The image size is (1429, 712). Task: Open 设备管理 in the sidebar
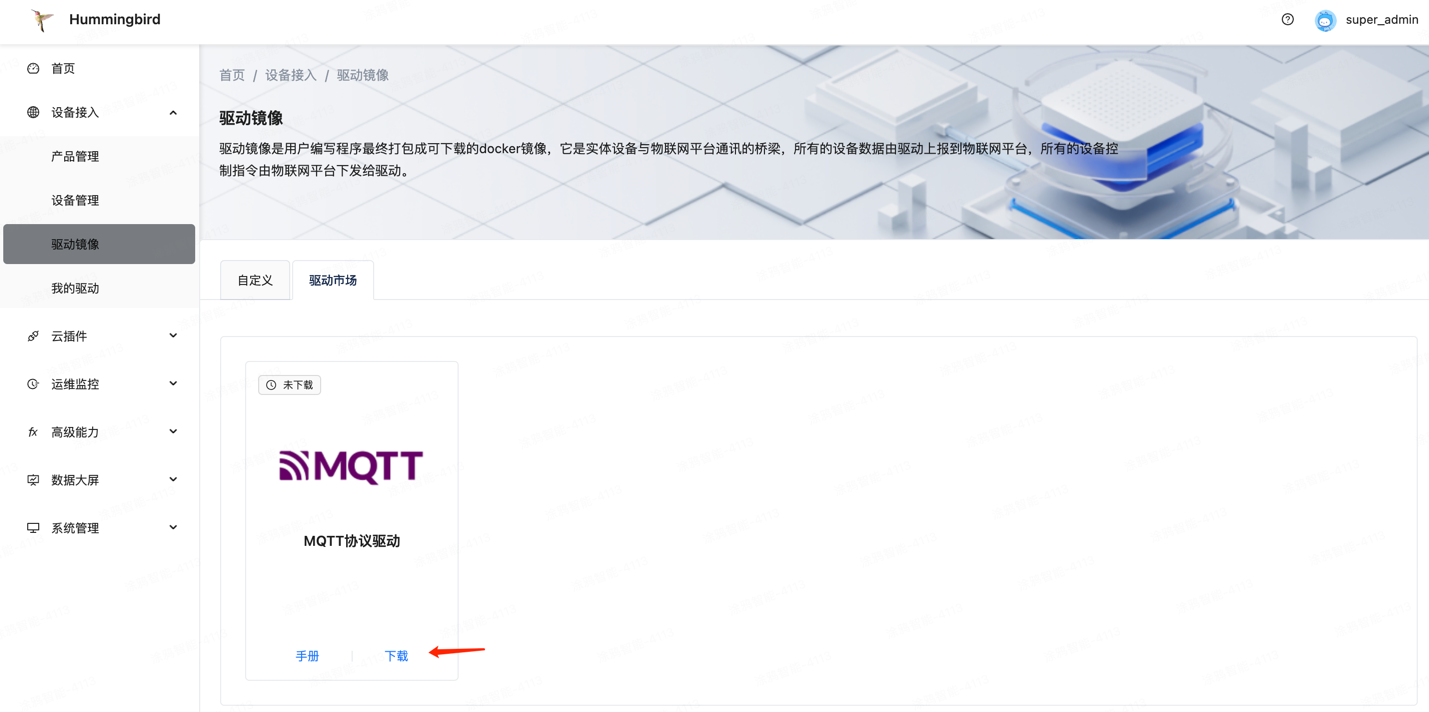pos(77,200)
